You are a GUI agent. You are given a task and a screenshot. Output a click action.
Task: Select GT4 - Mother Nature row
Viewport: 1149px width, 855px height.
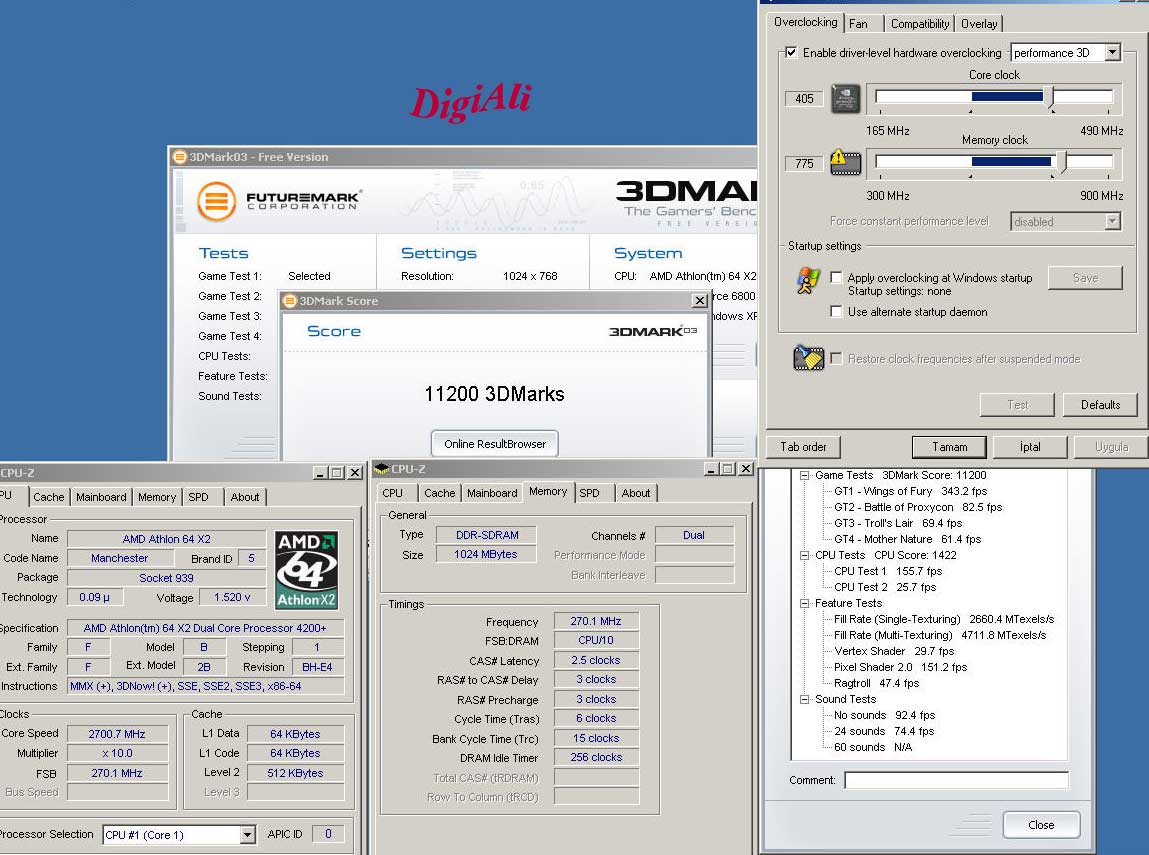(907, 539)
